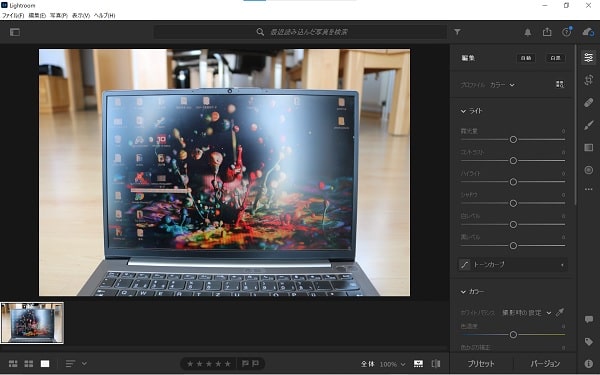Click 全体 fit zoom button
600x375 pixels.
[367, 364]
